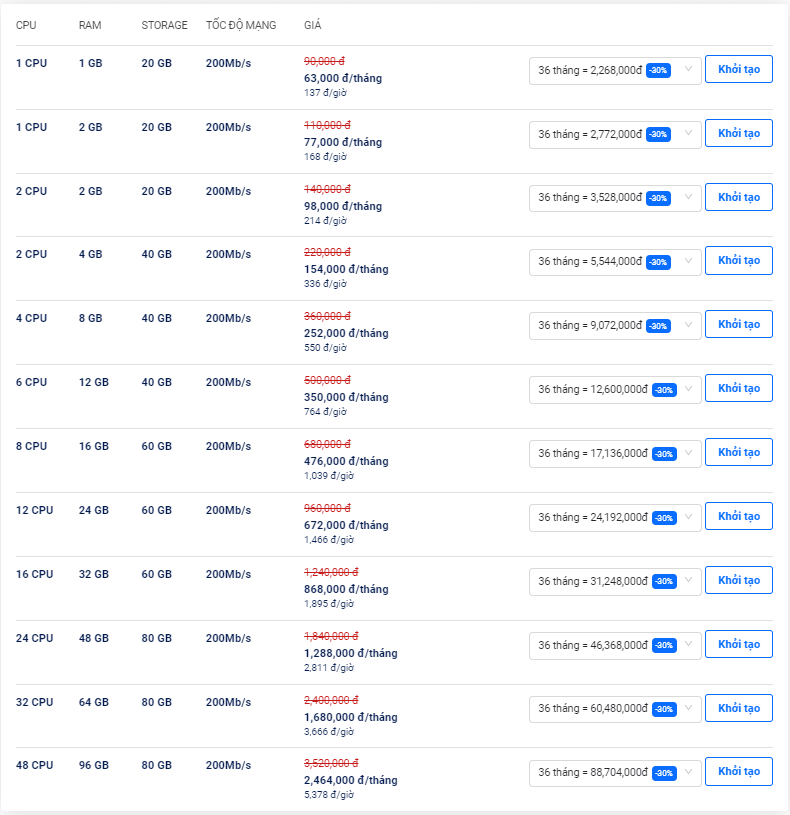The height and width of the screenshot is (815, 790).
Task: Start the 2 CPU 4 GB plan with Khởi tạo
Action: (x=739, y=260)
